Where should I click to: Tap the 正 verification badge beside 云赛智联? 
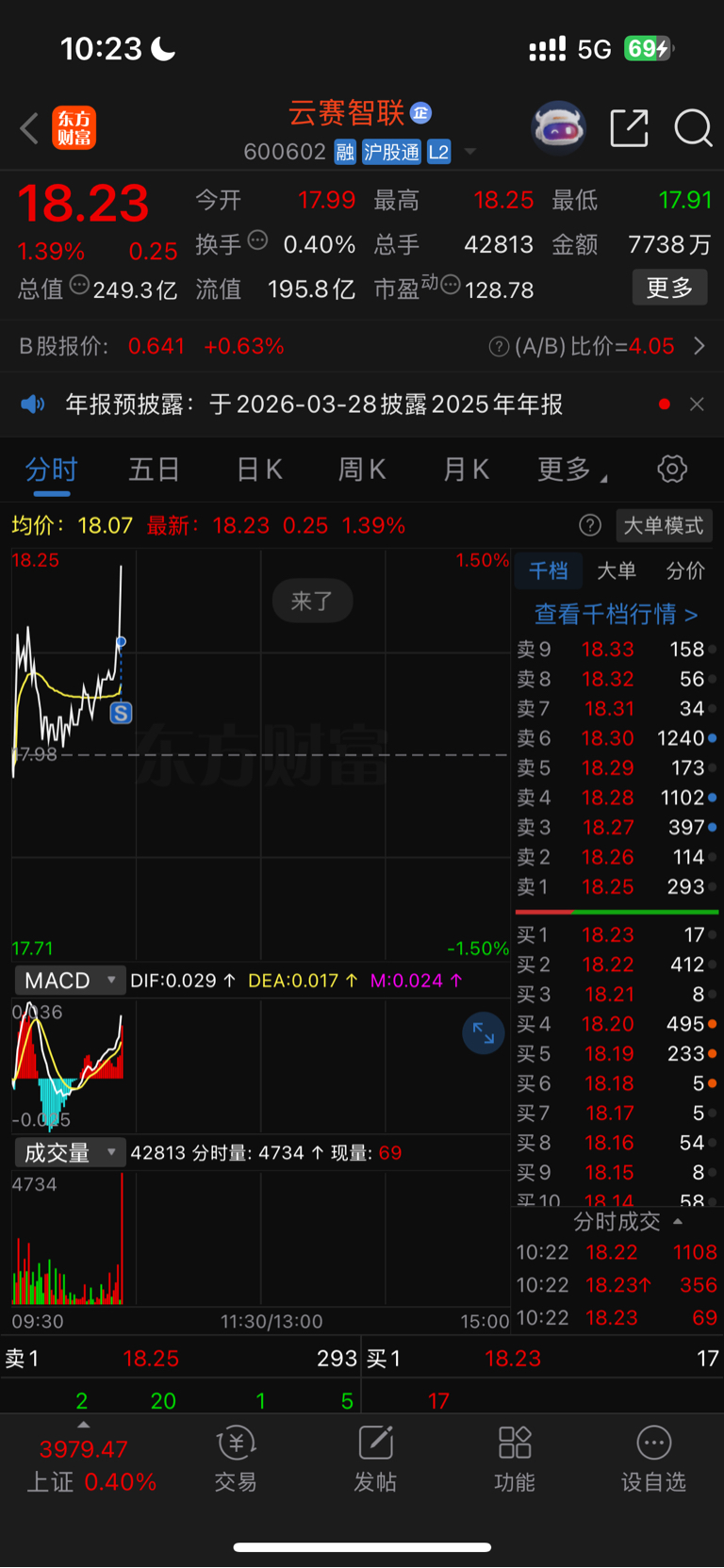(420, 113)
